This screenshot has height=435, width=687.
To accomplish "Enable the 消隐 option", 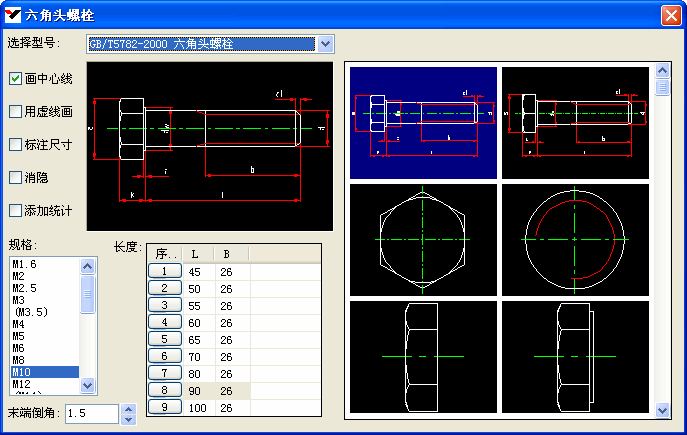I will [15, 177].
